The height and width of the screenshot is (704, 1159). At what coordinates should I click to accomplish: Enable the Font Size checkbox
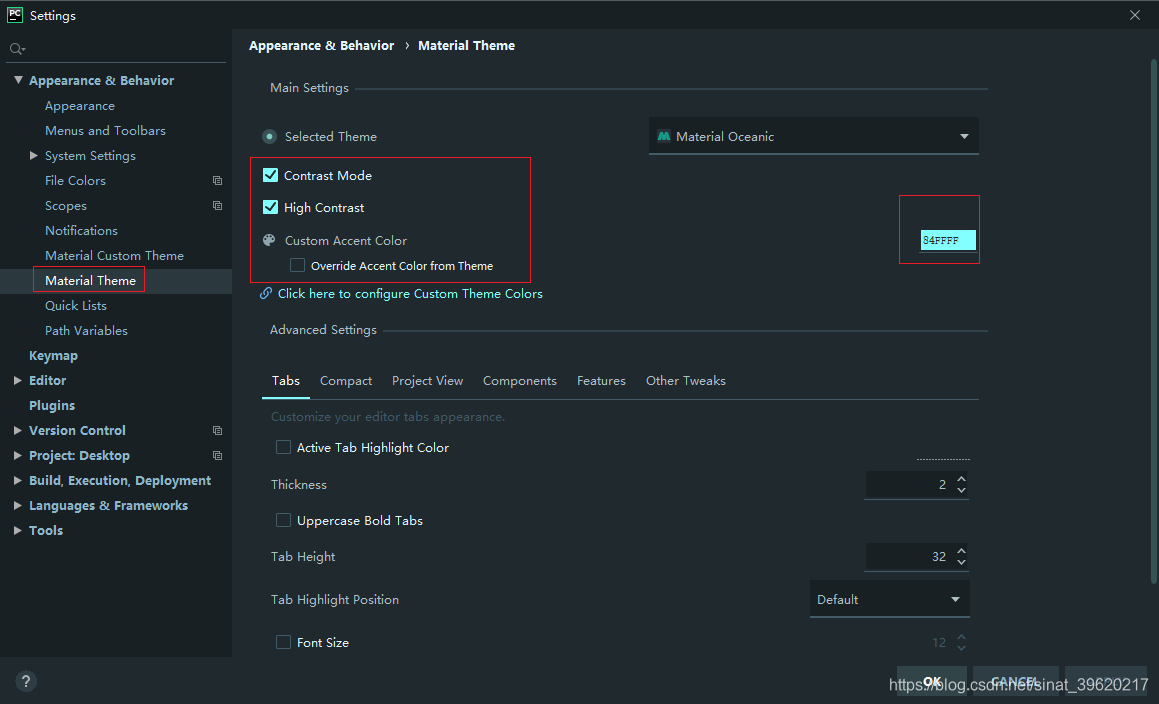tap(283, 643)
